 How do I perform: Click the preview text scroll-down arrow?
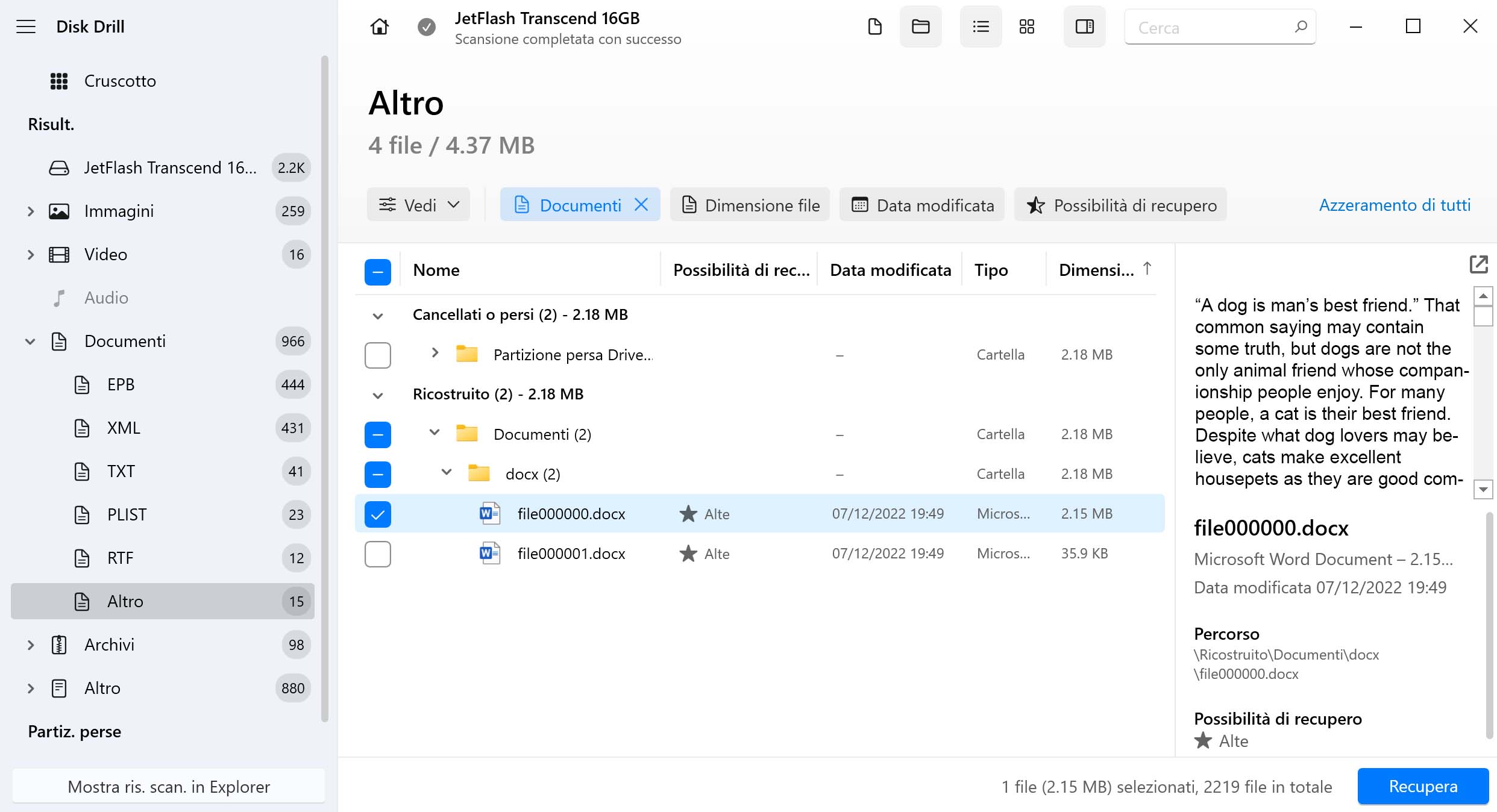[x=1483, y=489]
